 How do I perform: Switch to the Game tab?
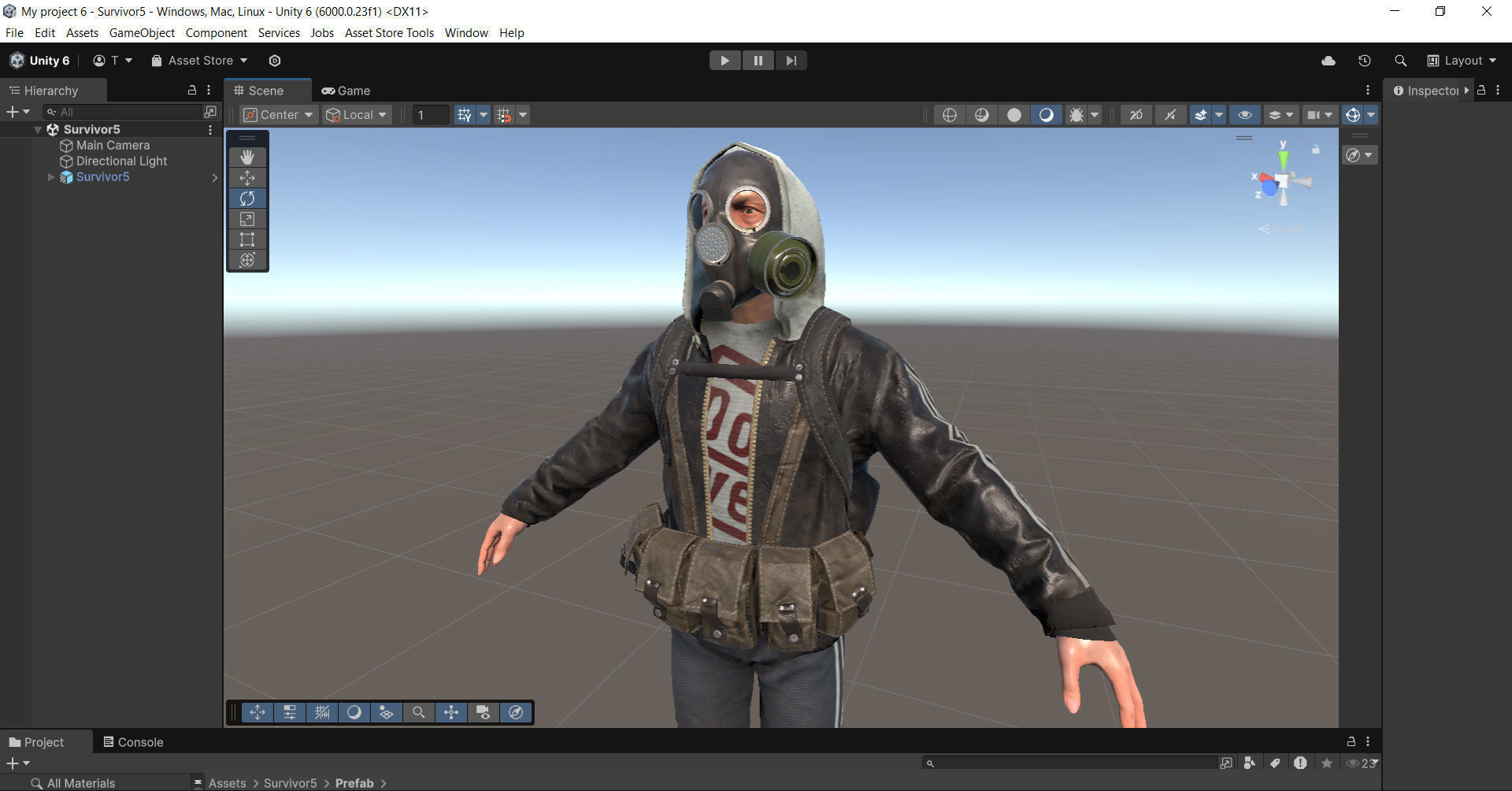(346, 91)
